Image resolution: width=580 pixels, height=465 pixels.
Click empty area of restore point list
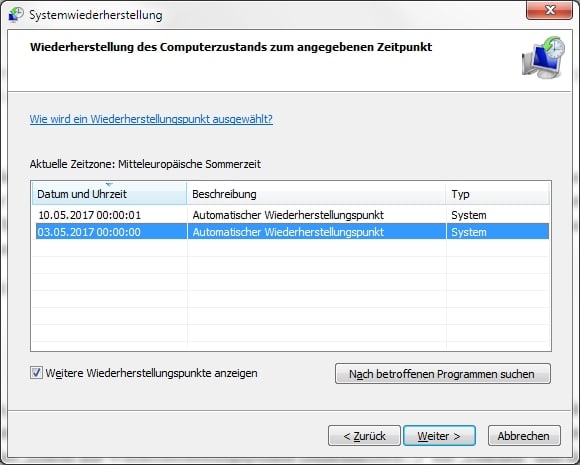[x=292, y=296]
